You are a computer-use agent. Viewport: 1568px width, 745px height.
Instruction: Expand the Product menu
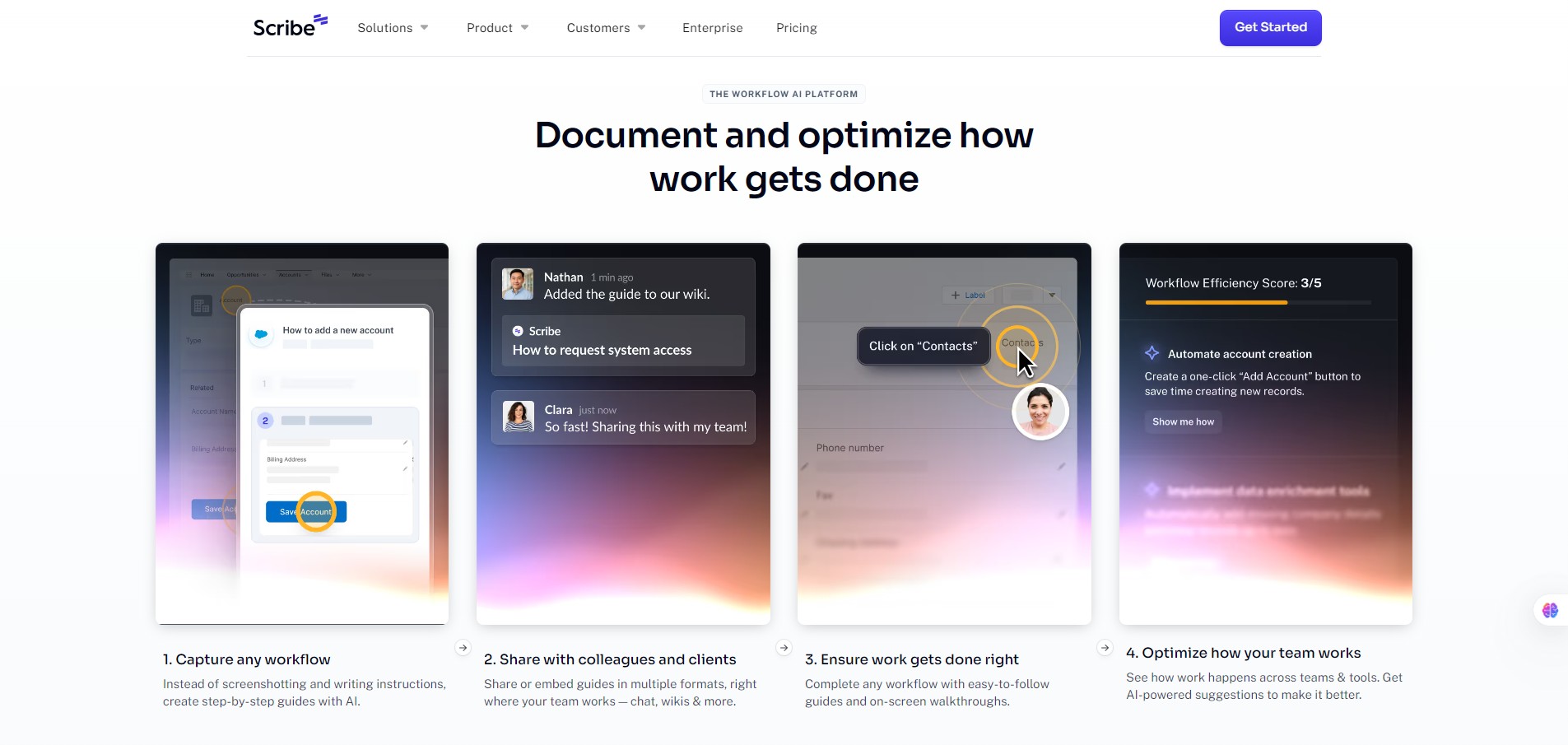tap(497, 27)
